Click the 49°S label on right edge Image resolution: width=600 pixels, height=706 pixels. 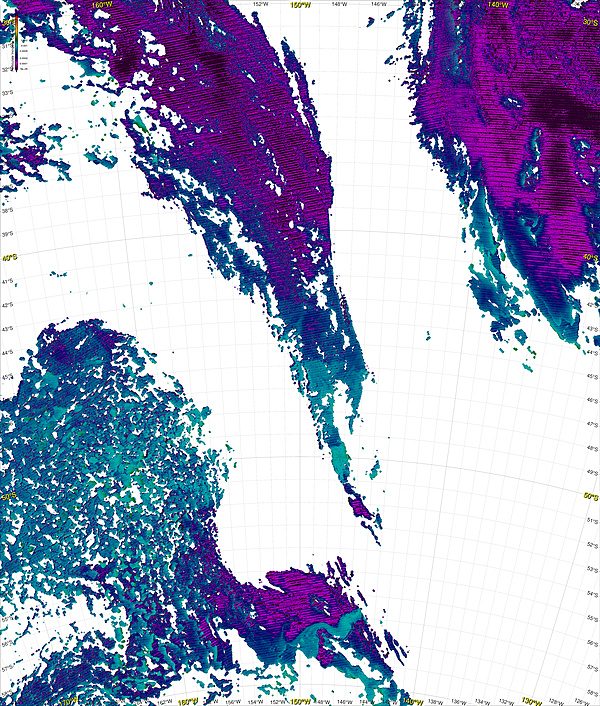pos(593,472)
